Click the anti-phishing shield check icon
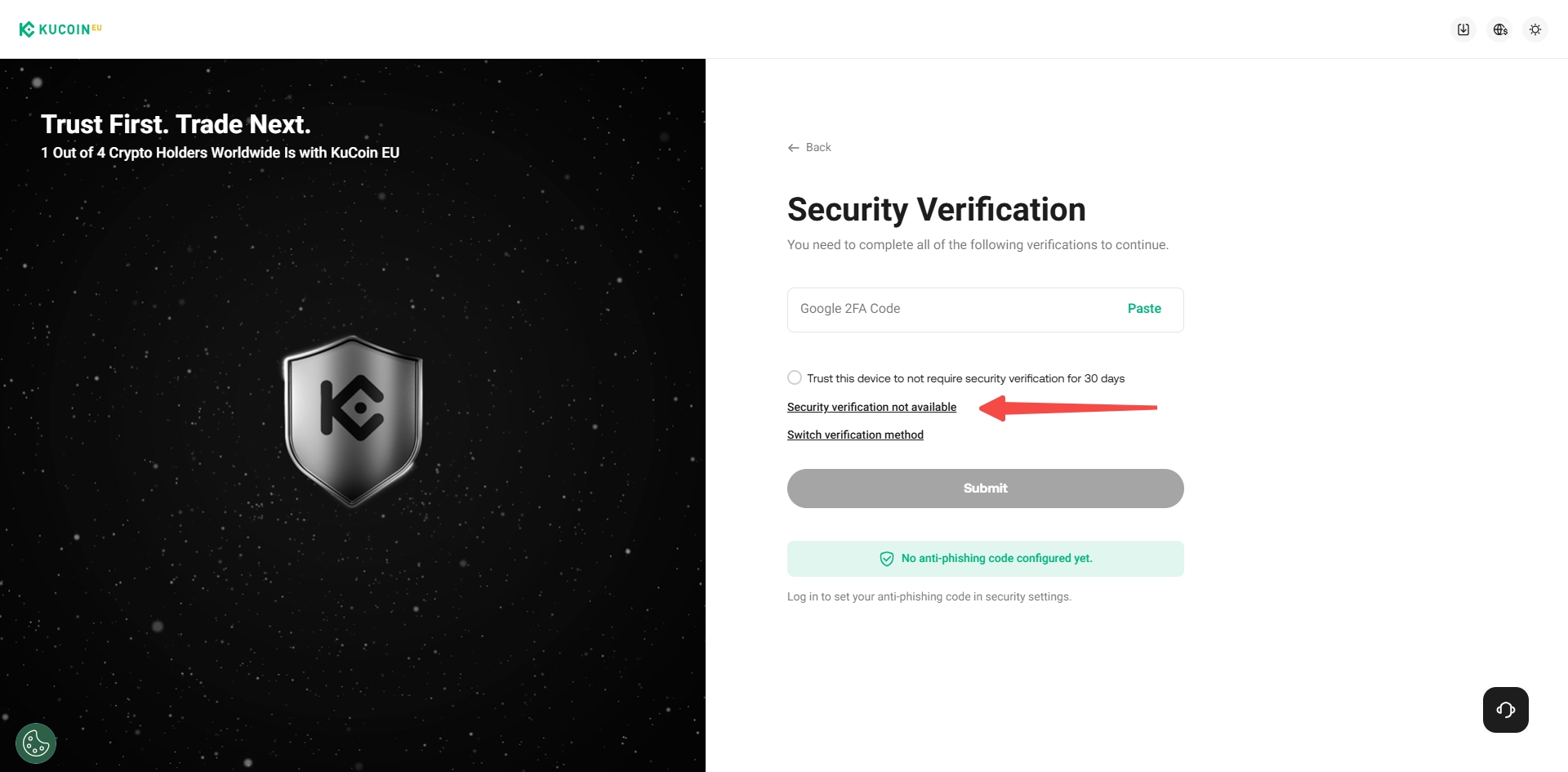Viewport: 1568px width, 772px height. 887,559
